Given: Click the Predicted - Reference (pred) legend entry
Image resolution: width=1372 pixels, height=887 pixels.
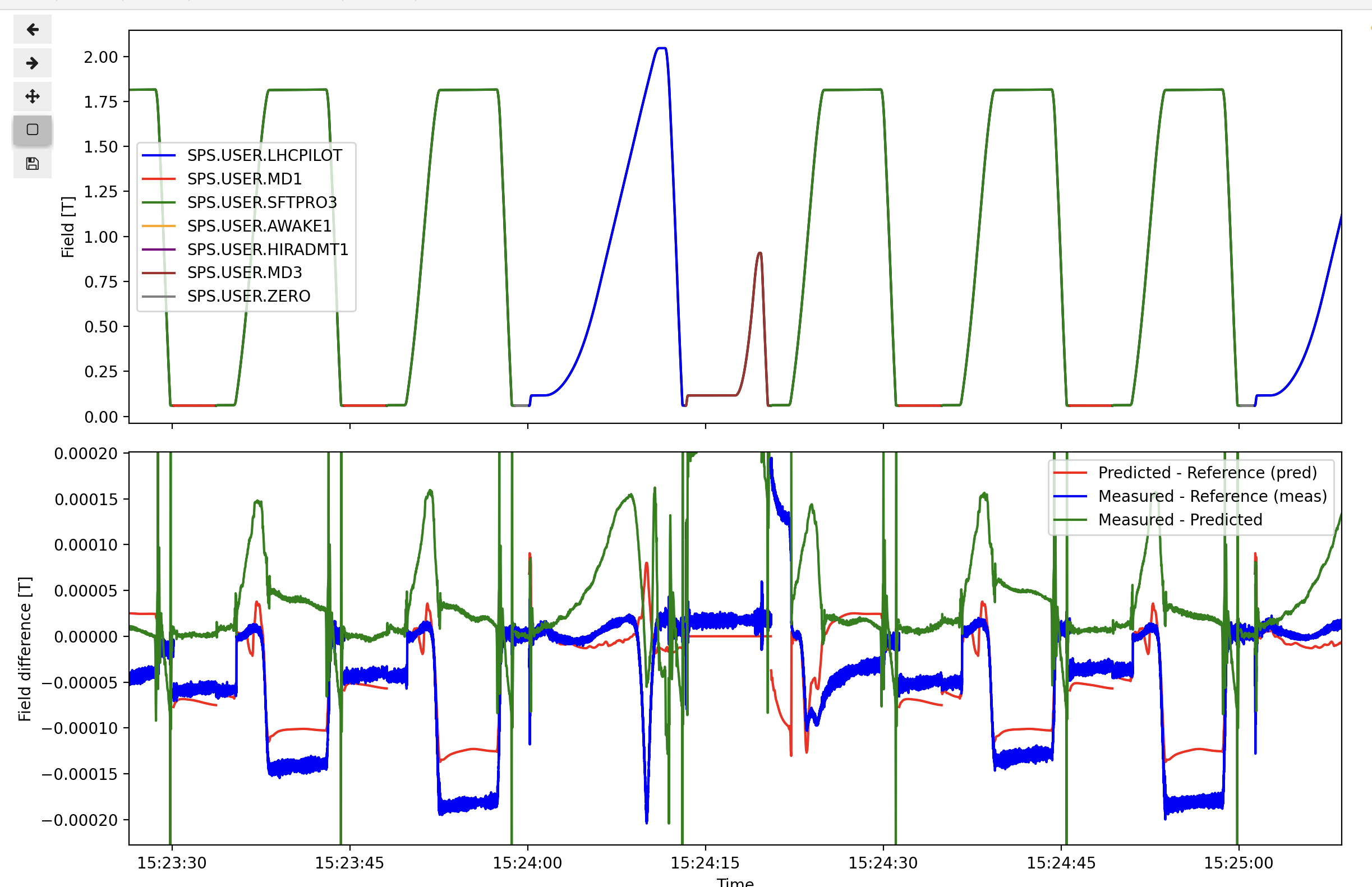Looking at the screenshot, I should click(x=1207, y=473).
